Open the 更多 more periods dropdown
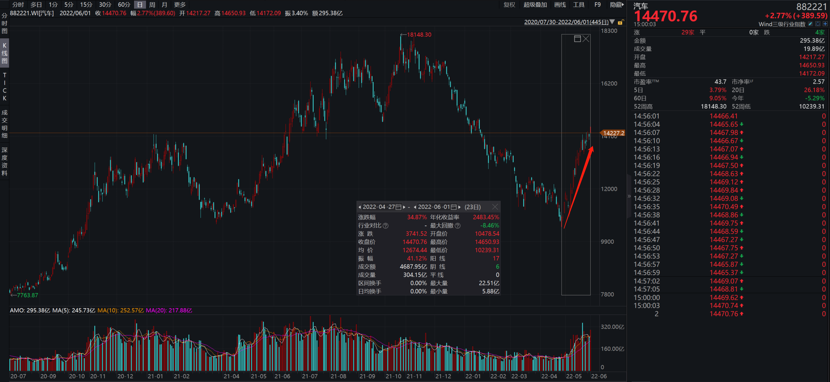The height and width of the screenshot is (382, 830). [x=180, y=4]
